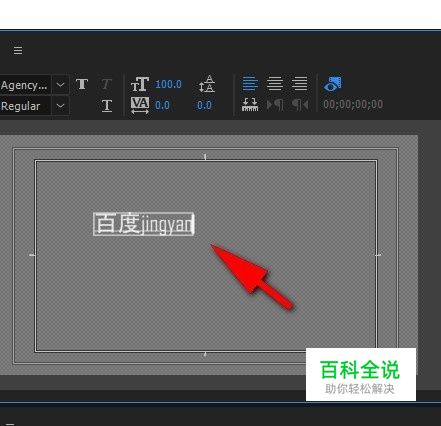Select the 百度jingyan text box
Viewport: 441px width, 426px height.
pyautogui.click(x=144, y=224)
